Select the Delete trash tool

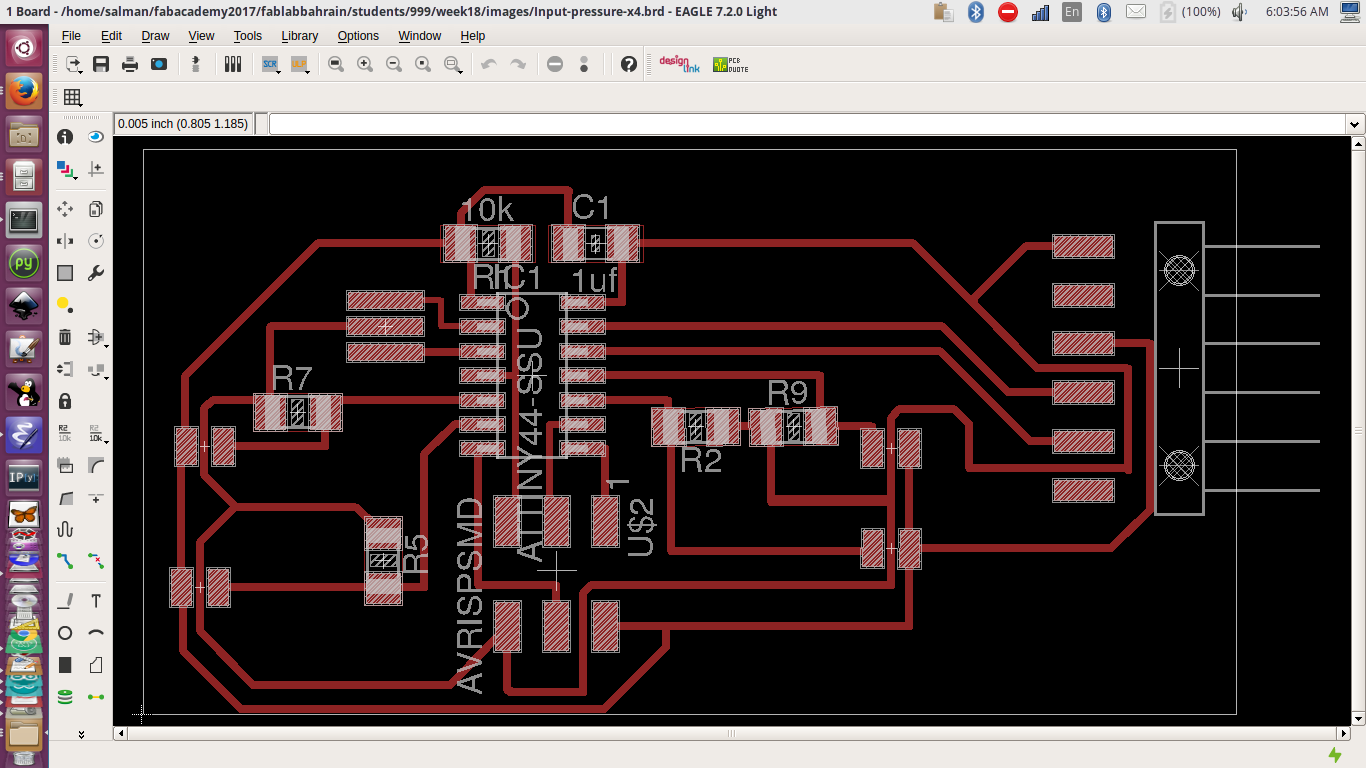[64, 336]
